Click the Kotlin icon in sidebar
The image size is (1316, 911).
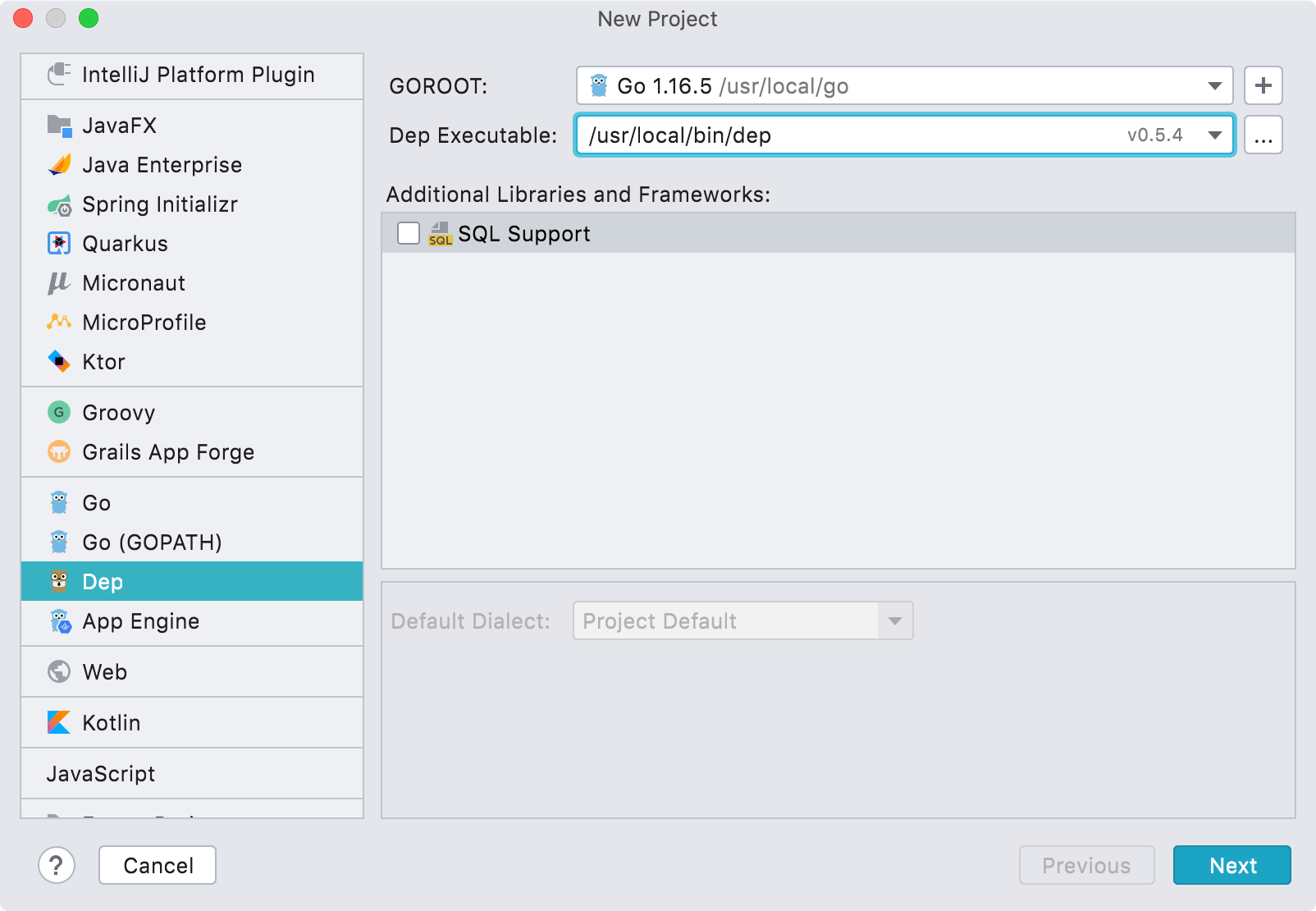pos(58,722)
